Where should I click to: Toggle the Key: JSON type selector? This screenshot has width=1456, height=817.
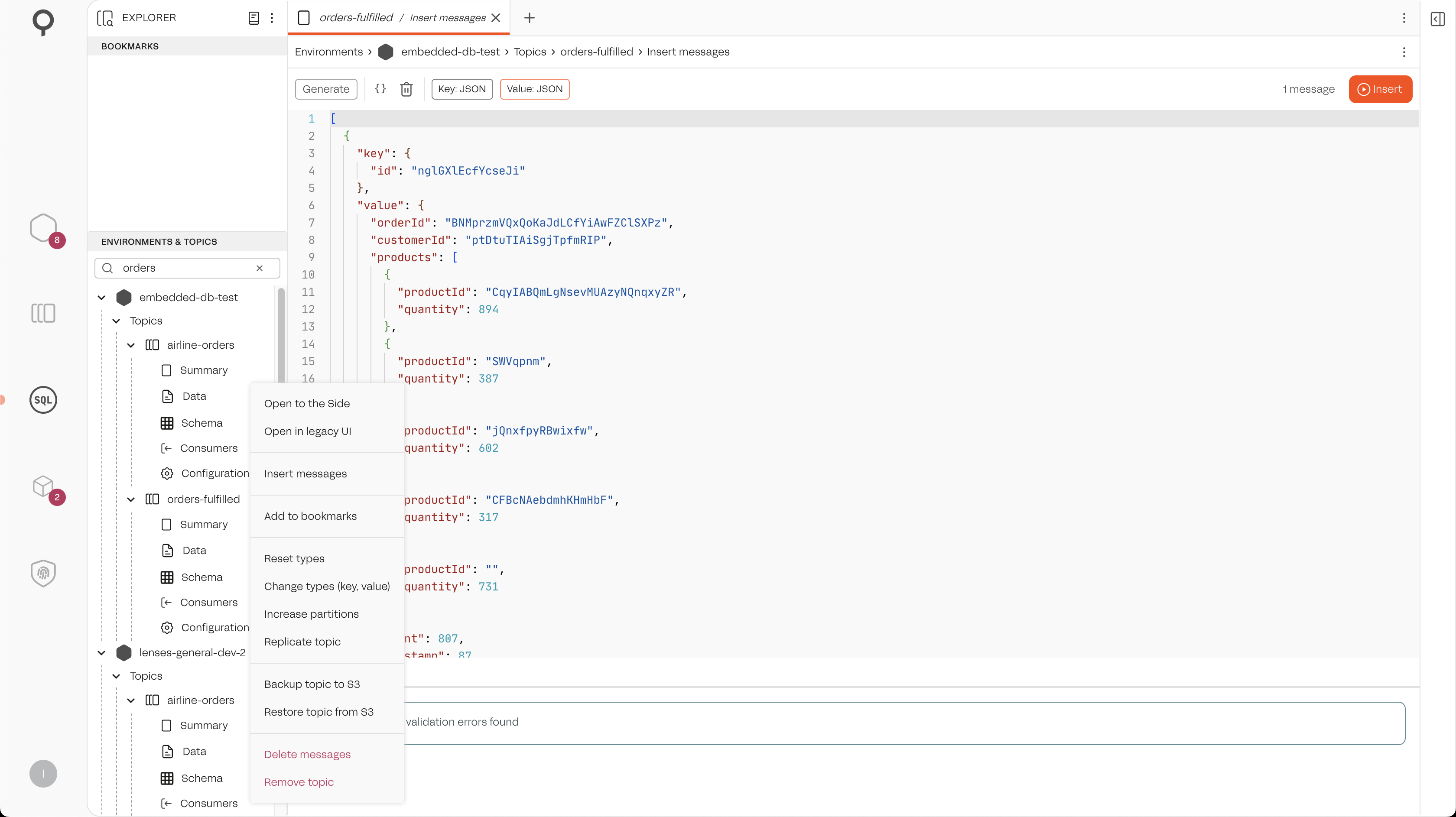462,89
